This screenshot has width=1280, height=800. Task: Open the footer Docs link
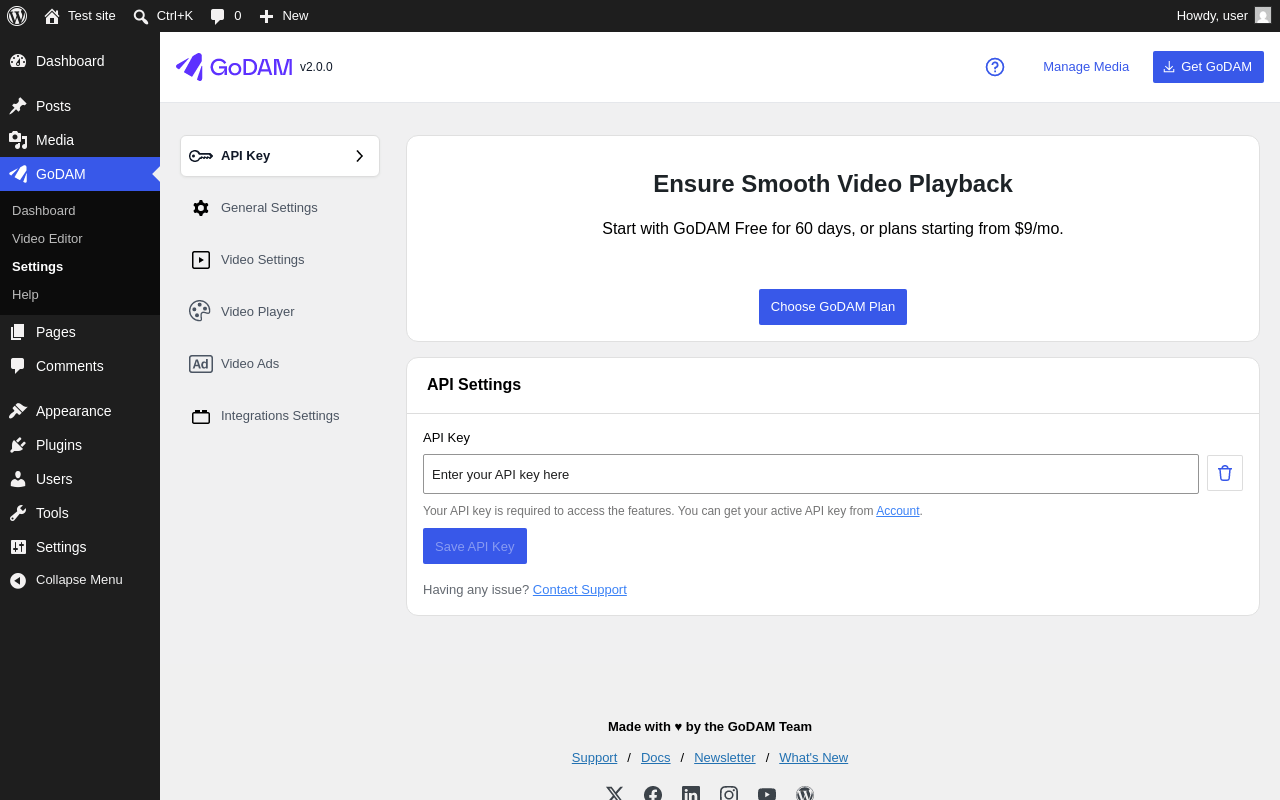click(656, 758)
